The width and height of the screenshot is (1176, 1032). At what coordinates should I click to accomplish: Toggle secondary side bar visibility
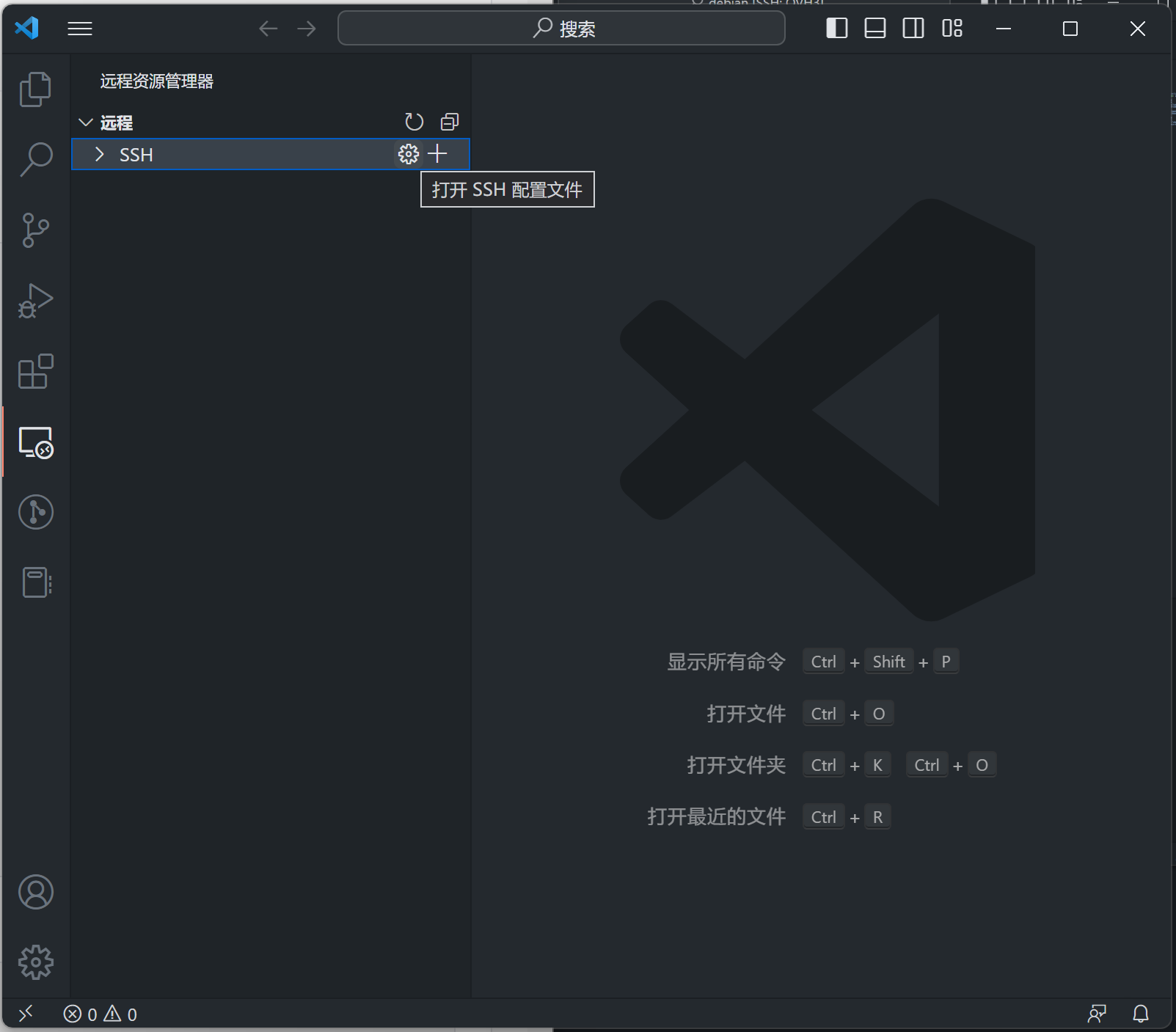(913, 29)
